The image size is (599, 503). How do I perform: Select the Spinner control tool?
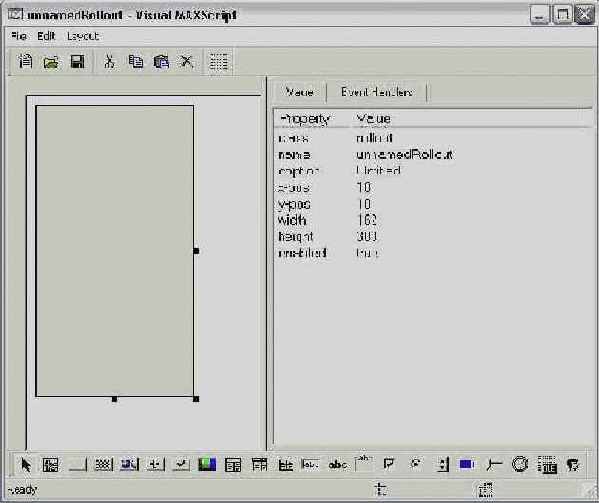(442, 464)
